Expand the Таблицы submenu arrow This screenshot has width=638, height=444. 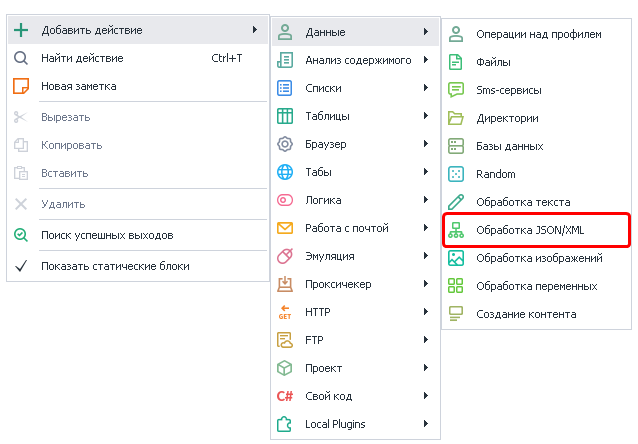click(x=426, y=116)
